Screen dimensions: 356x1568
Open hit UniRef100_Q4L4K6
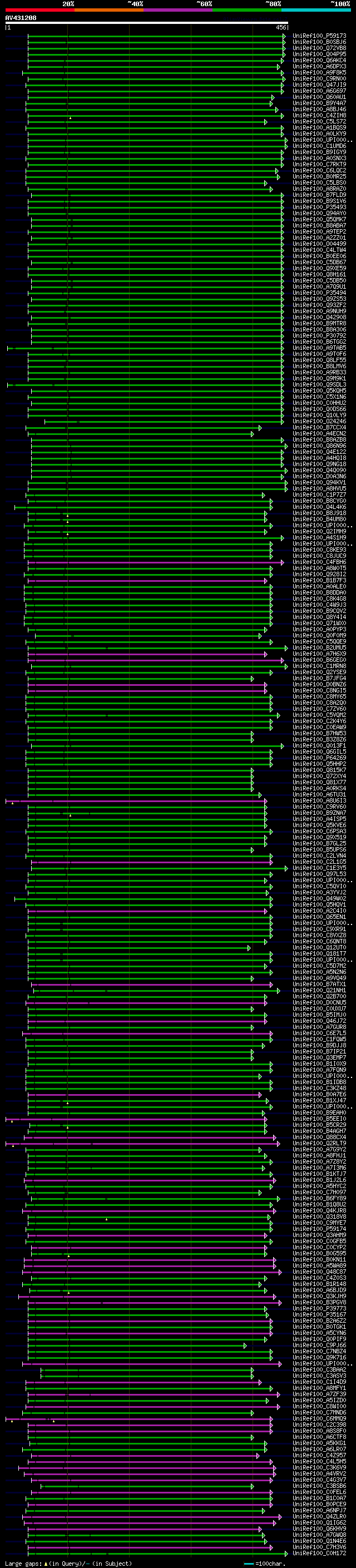tap(319, 507)
